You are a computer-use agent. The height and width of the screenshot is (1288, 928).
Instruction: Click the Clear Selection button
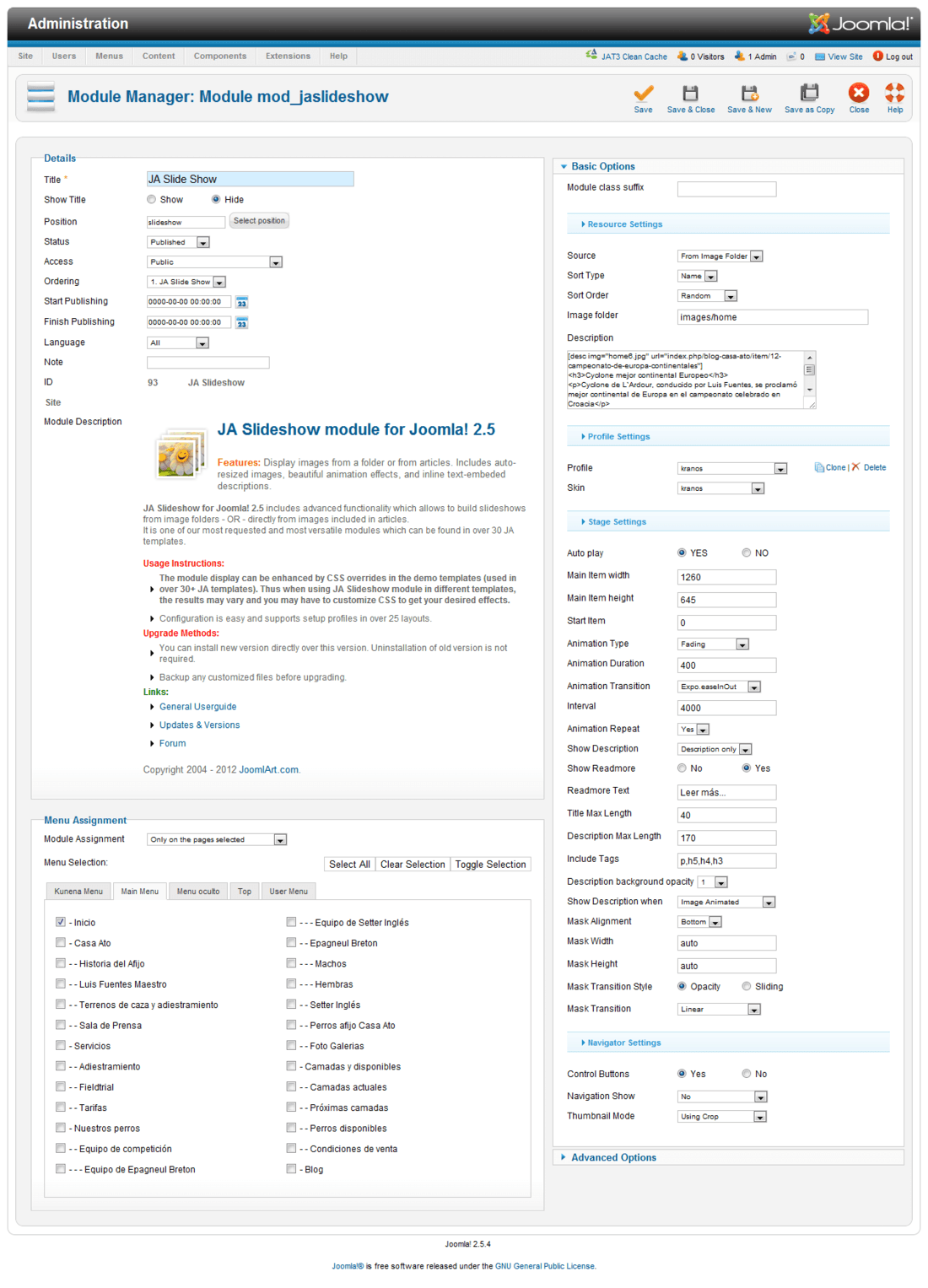[x=413, y=865]
